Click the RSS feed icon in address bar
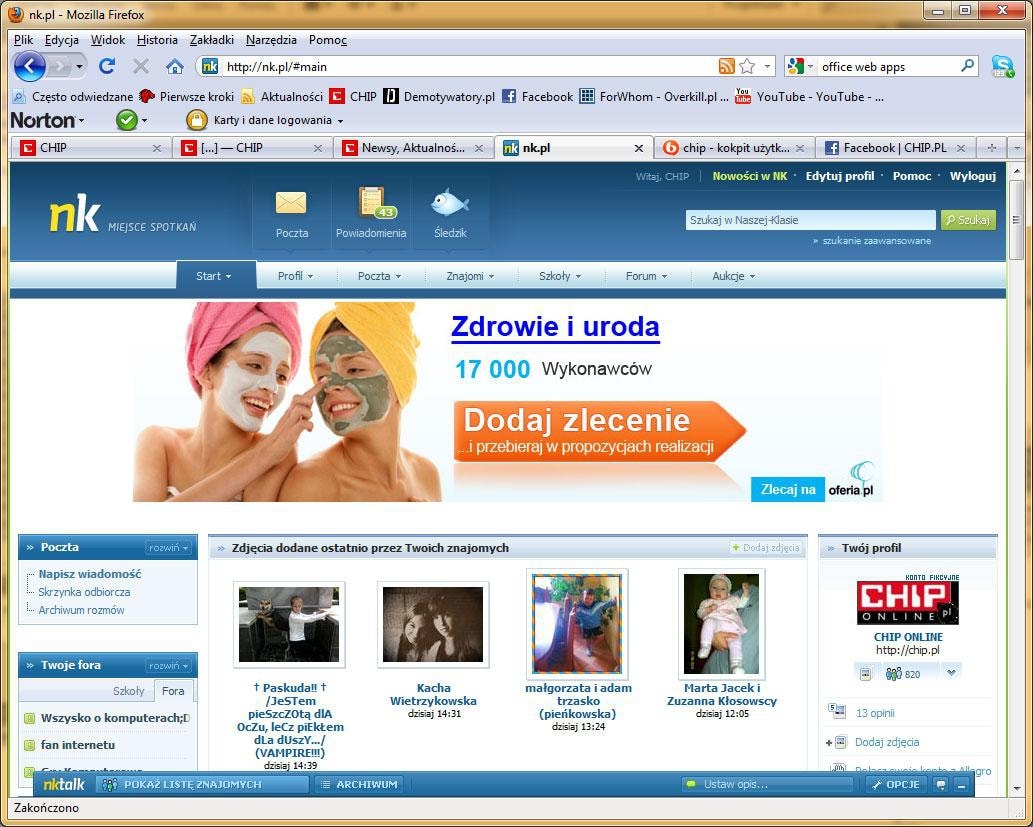The width and height of the screenshot is (1033, 827). click(726, 66)
